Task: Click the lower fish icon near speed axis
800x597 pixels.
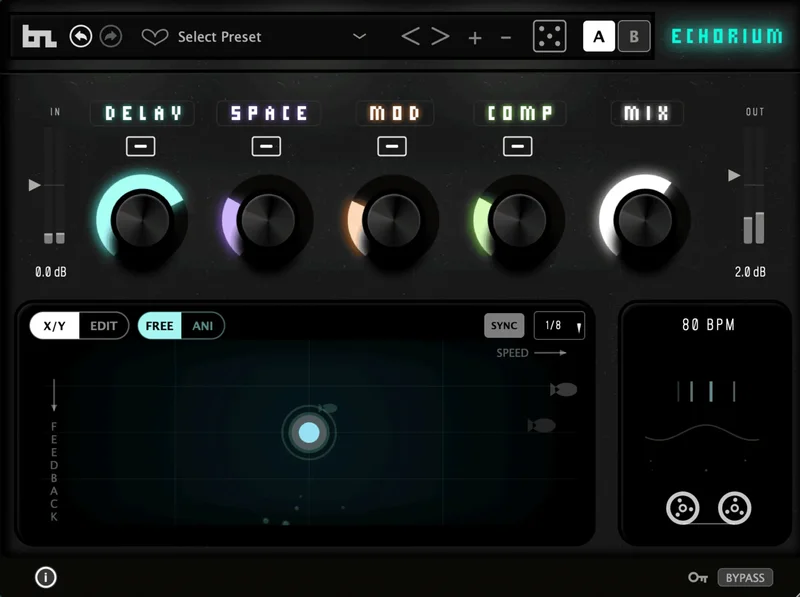Action: [x=541, y=425]
